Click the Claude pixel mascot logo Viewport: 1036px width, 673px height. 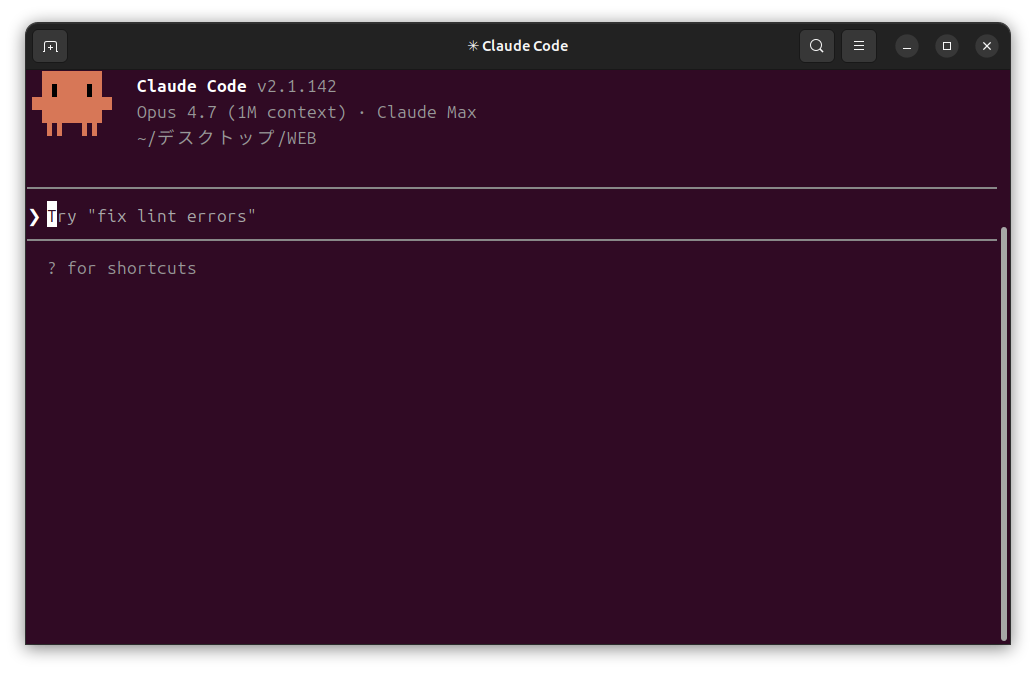(72, 104)
